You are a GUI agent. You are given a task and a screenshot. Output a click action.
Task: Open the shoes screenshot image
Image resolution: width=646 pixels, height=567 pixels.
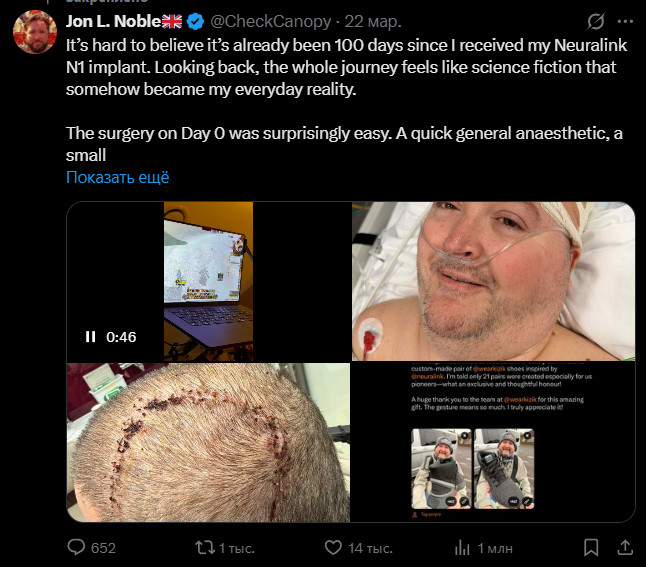(493, 443)
